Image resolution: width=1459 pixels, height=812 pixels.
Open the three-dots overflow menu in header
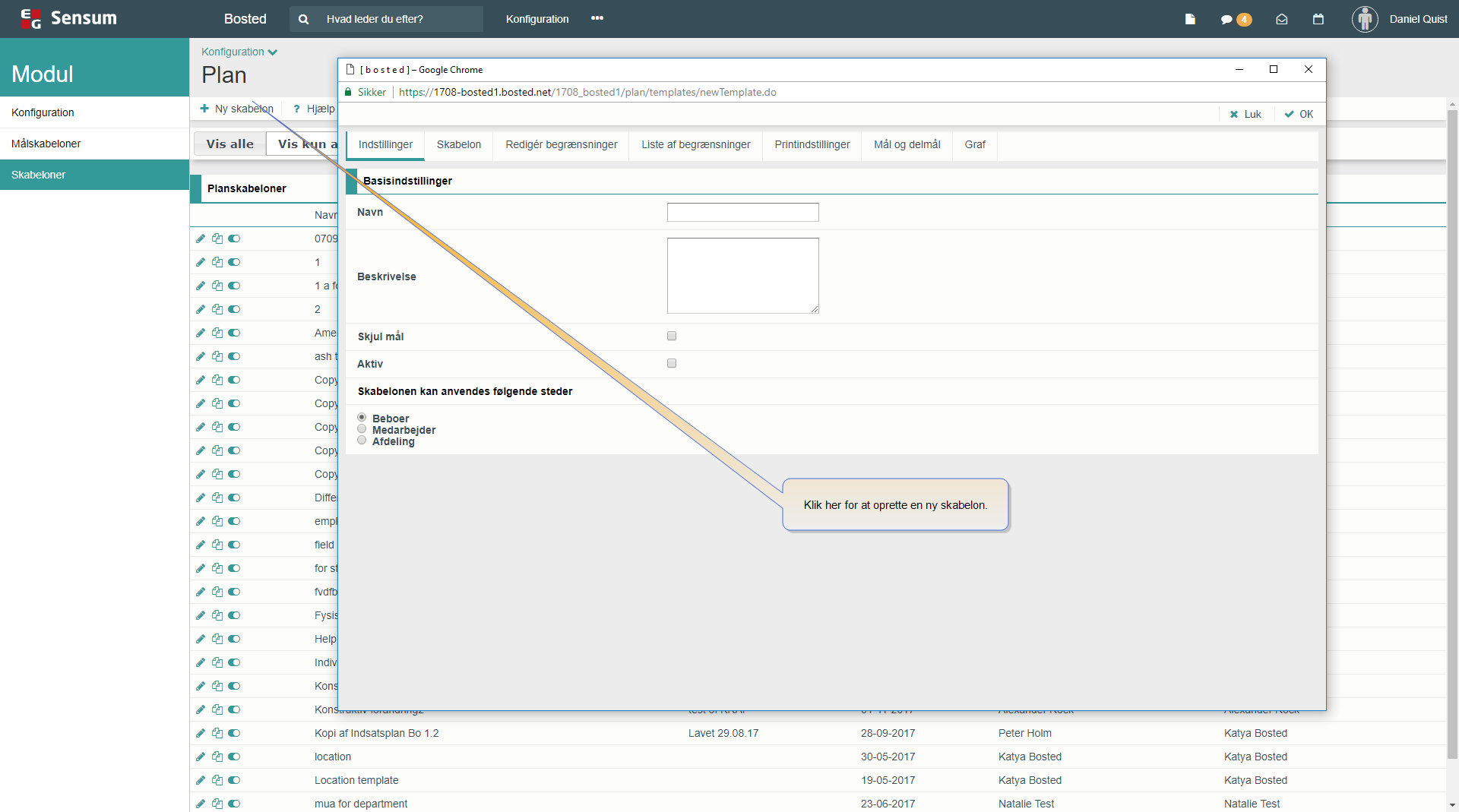[x=597, y=18]
